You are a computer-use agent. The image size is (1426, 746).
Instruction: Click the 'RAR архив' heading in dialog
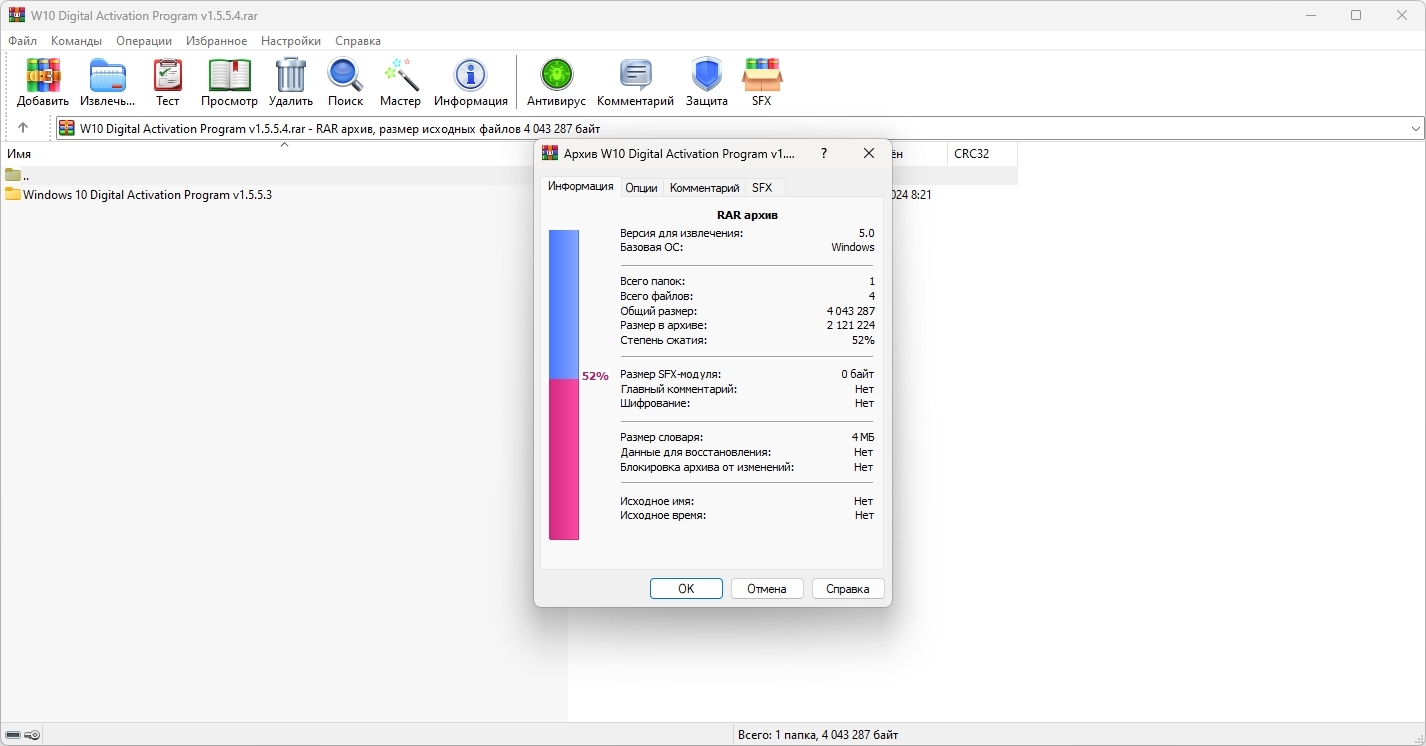coord(747,215)
